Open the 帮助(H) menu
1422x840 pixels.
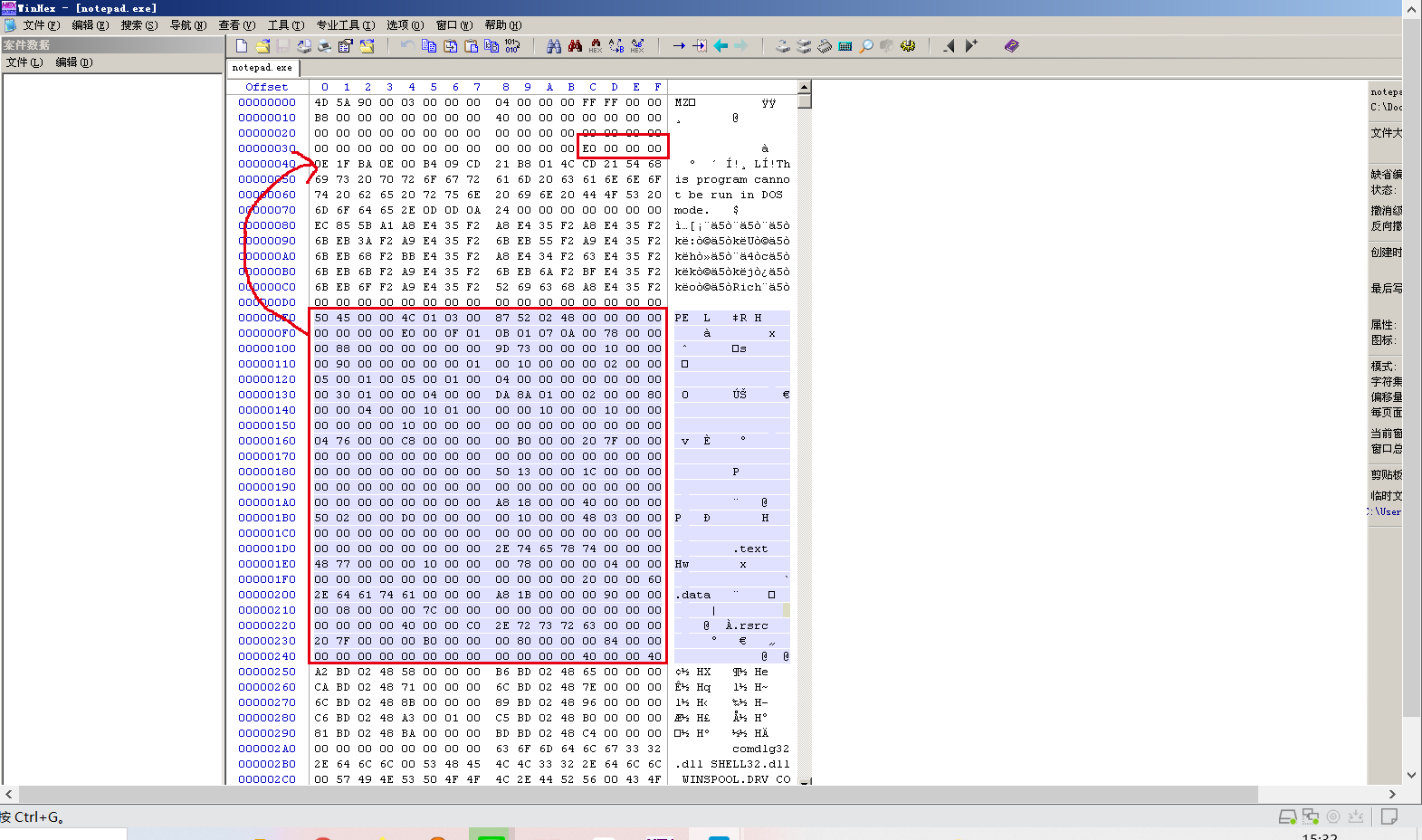pyautogui.click(x=502, y=25)
